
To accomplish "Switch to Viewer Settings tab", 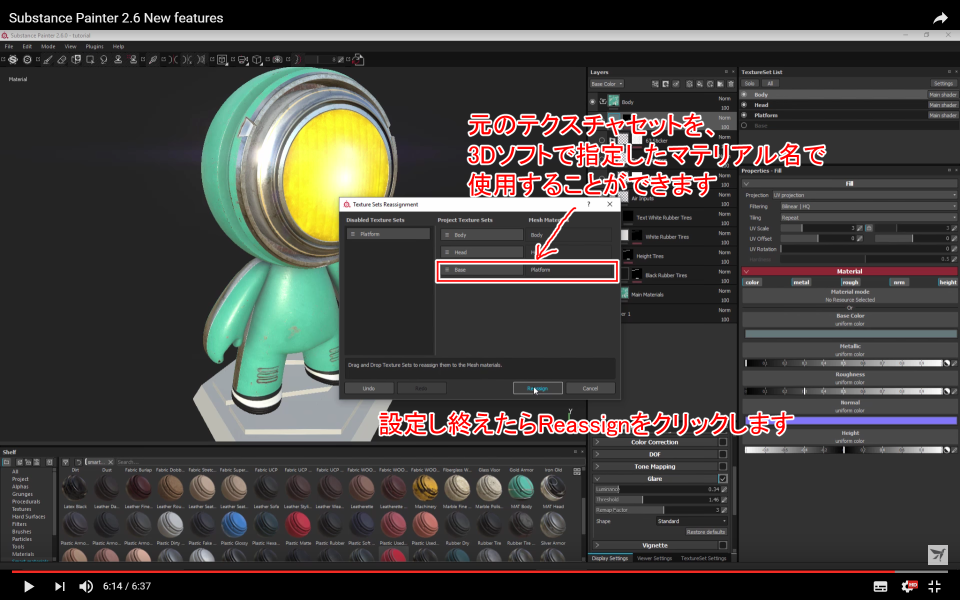I will (x=654, y=558).
